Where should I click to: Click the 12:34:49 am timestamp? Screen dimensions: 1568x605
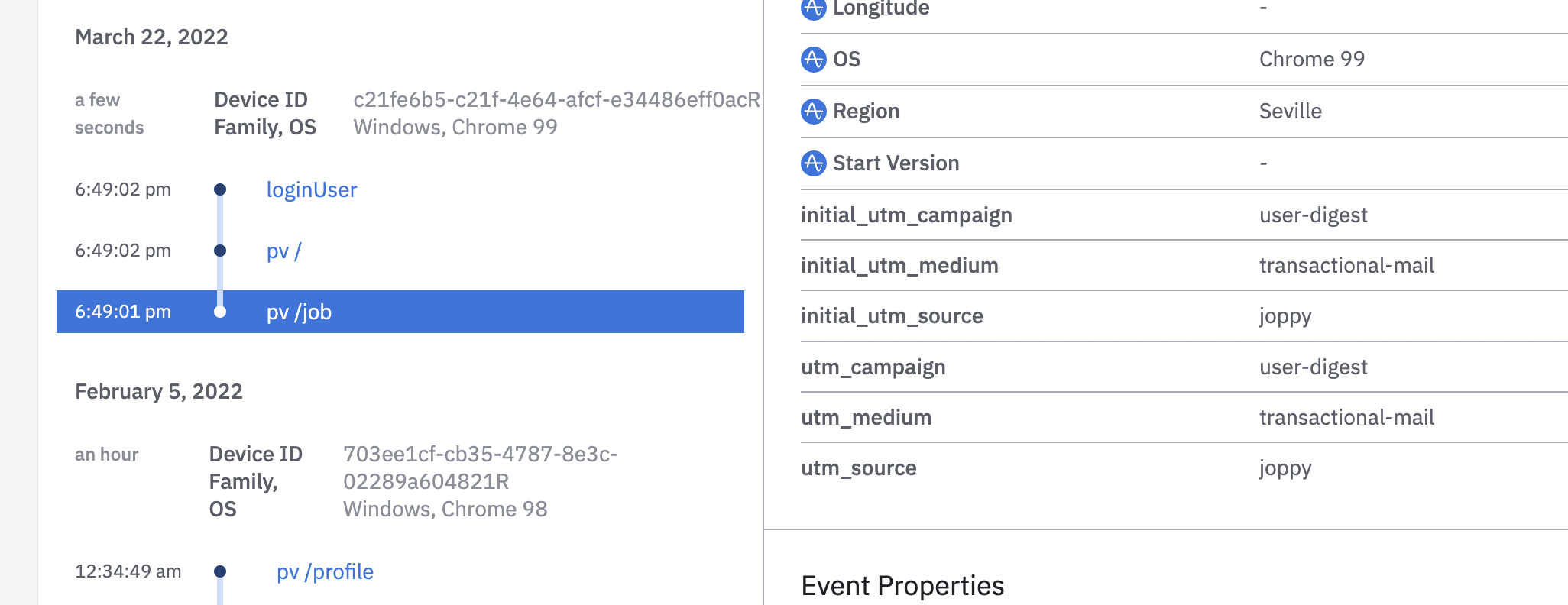point(128,571)
